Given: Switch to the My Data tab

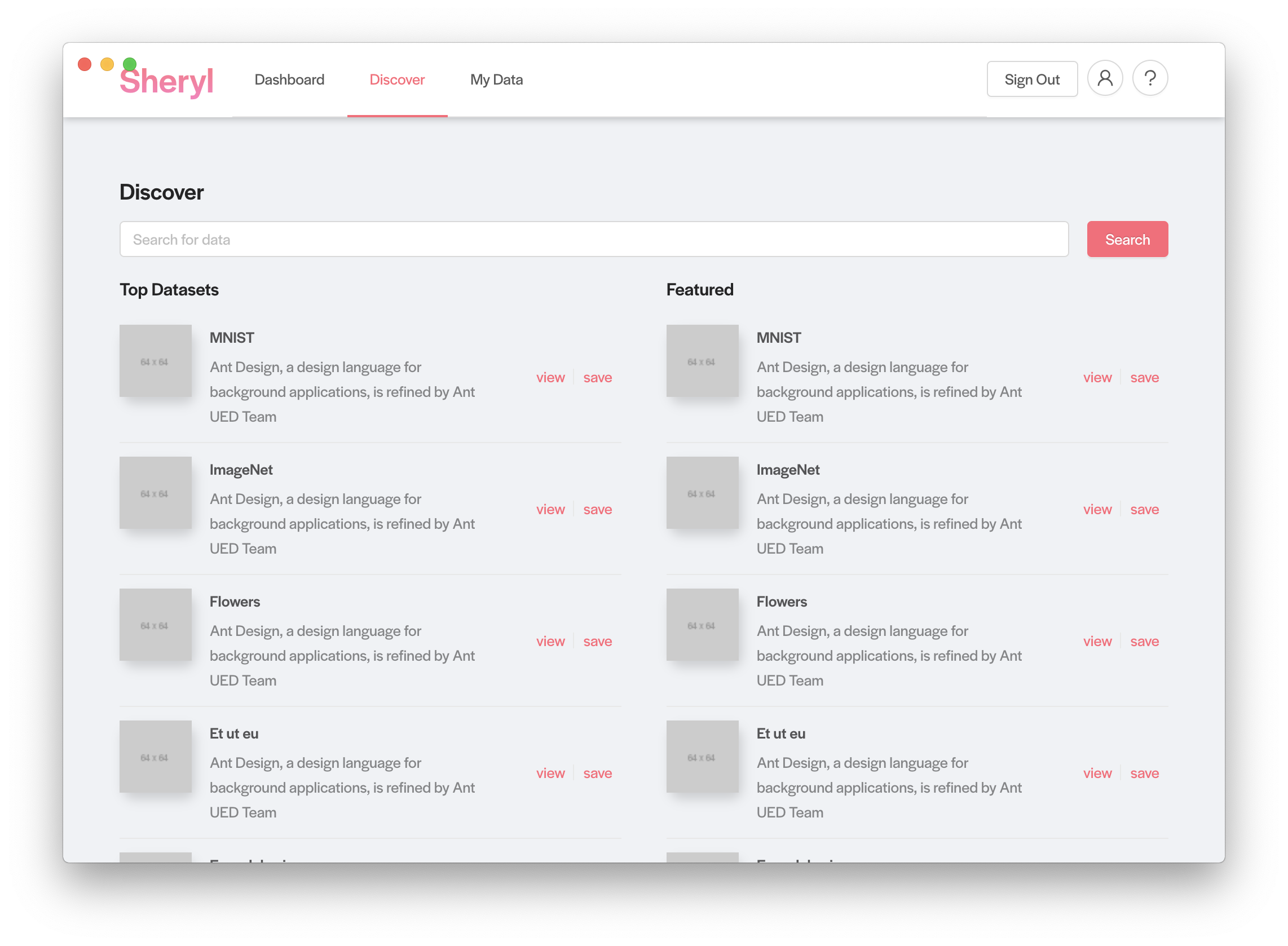Looking at the screenshot, I should coord(496,79).
